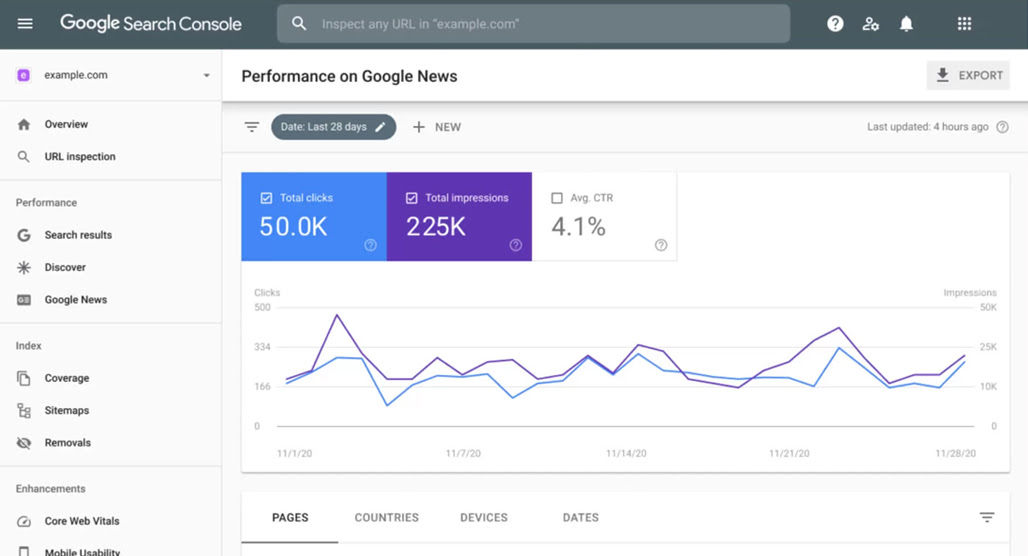Switch to the COUNTRIES tab
Screen dimensions: 1028x556
tap(387, 517)
